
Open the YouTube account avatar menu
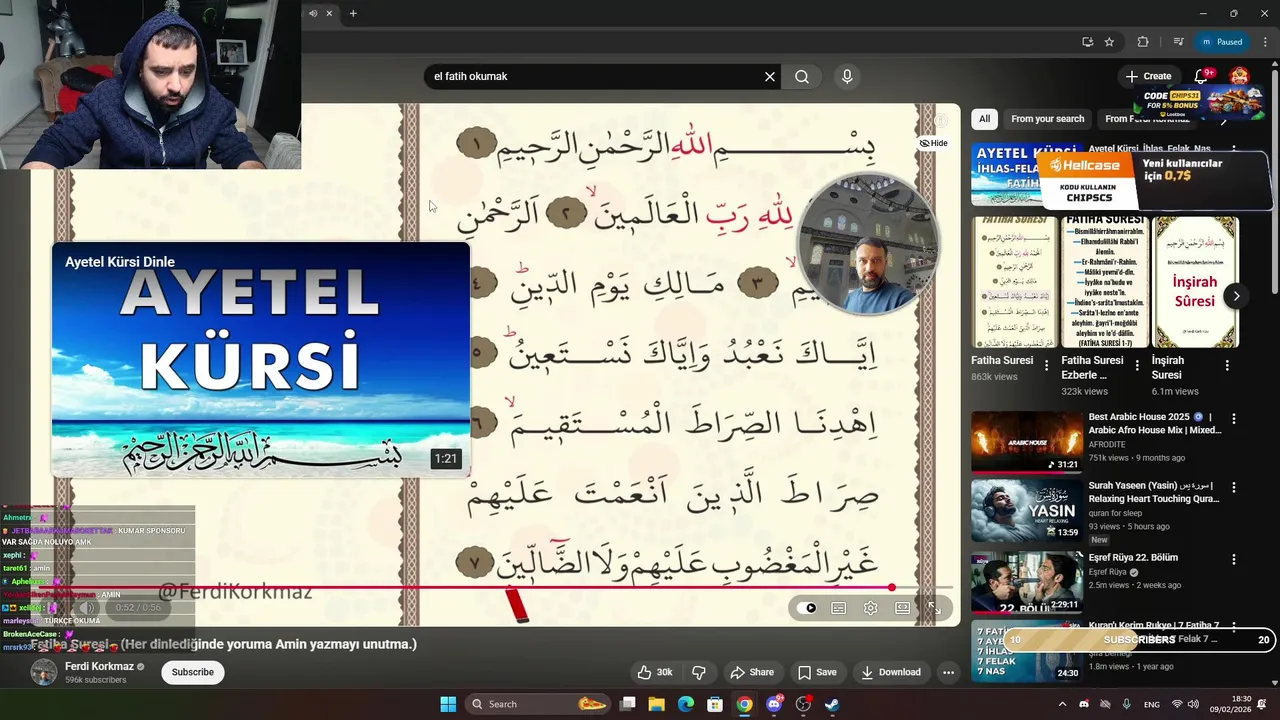1239,76
